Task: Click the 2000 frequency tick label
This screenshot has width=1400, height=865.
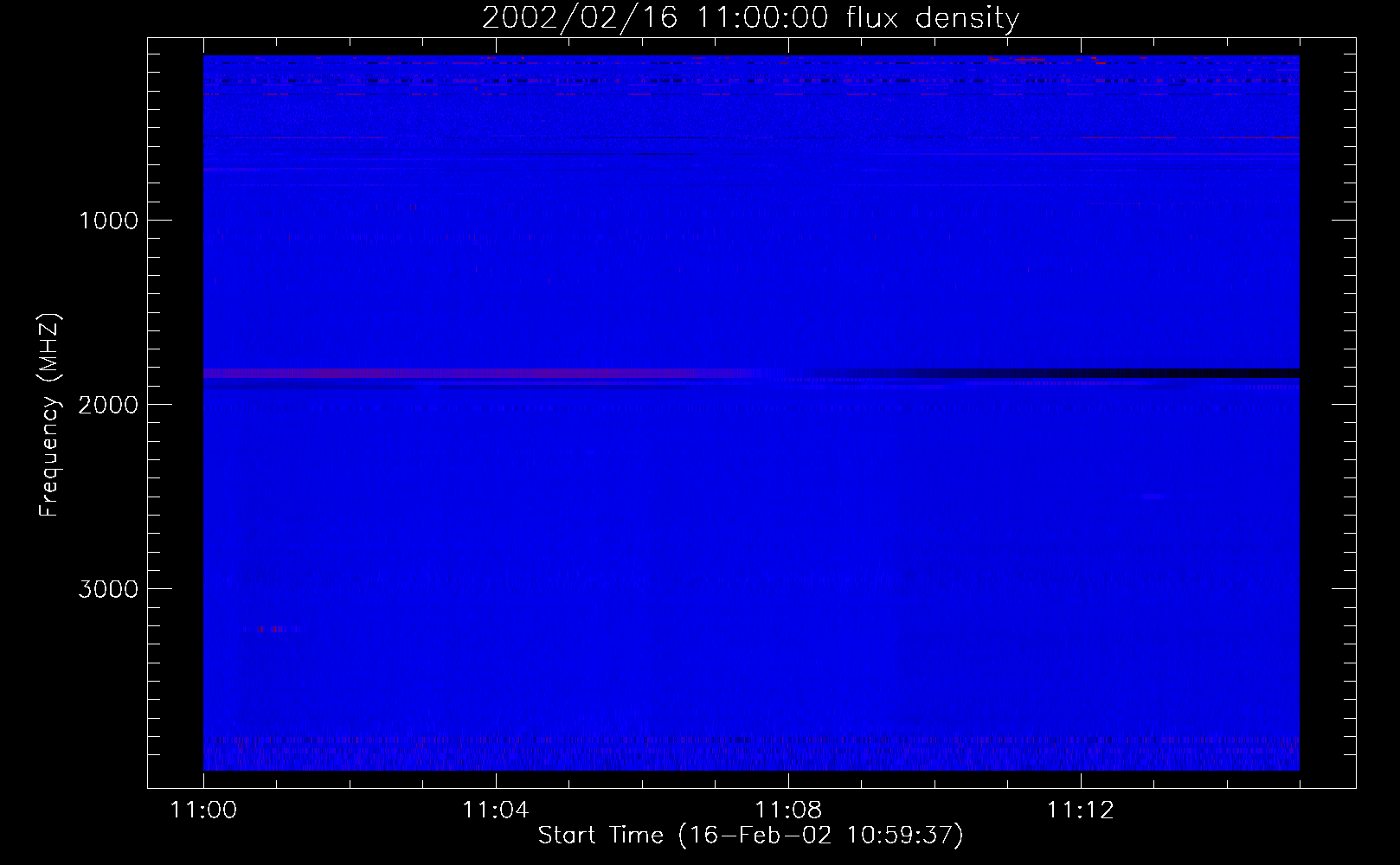Action: [x=108, y=405]
